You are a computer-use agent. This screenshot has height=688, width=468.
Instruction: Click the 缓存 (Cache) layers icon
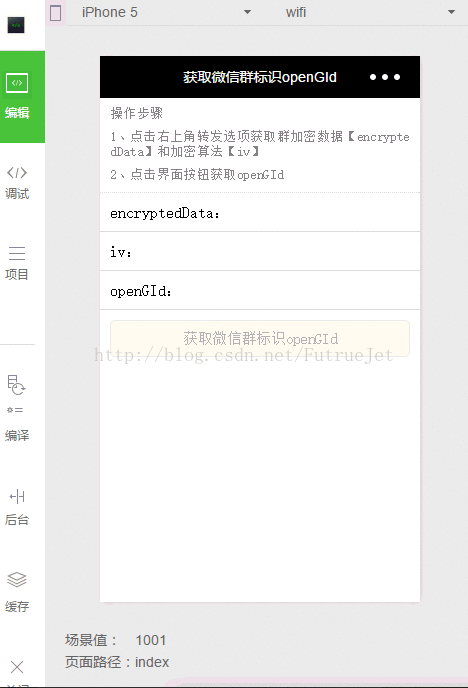[17, 580]
